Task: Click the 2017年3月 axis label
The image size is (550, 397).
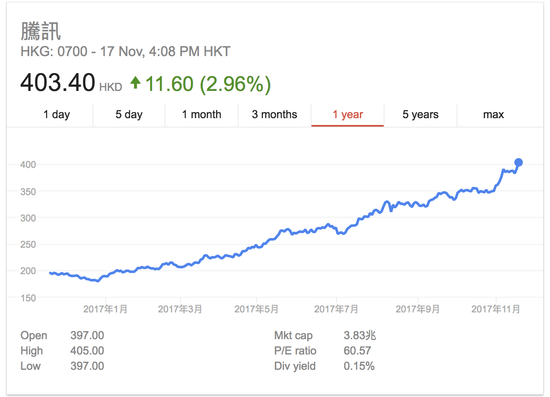Action: coord(180,309)
